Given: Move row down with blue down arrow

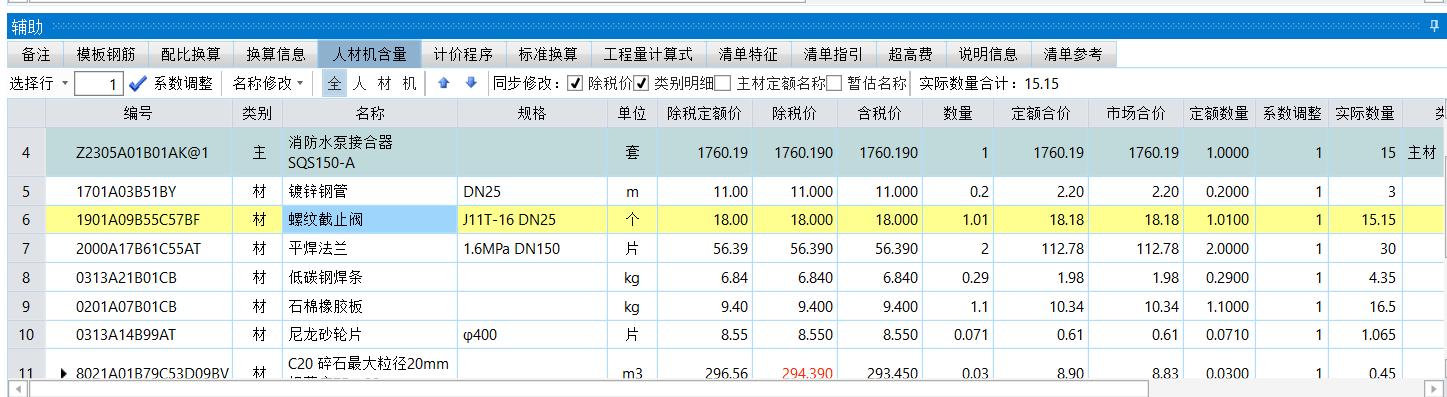Looking at the screenshot, I should click(471, 83).
